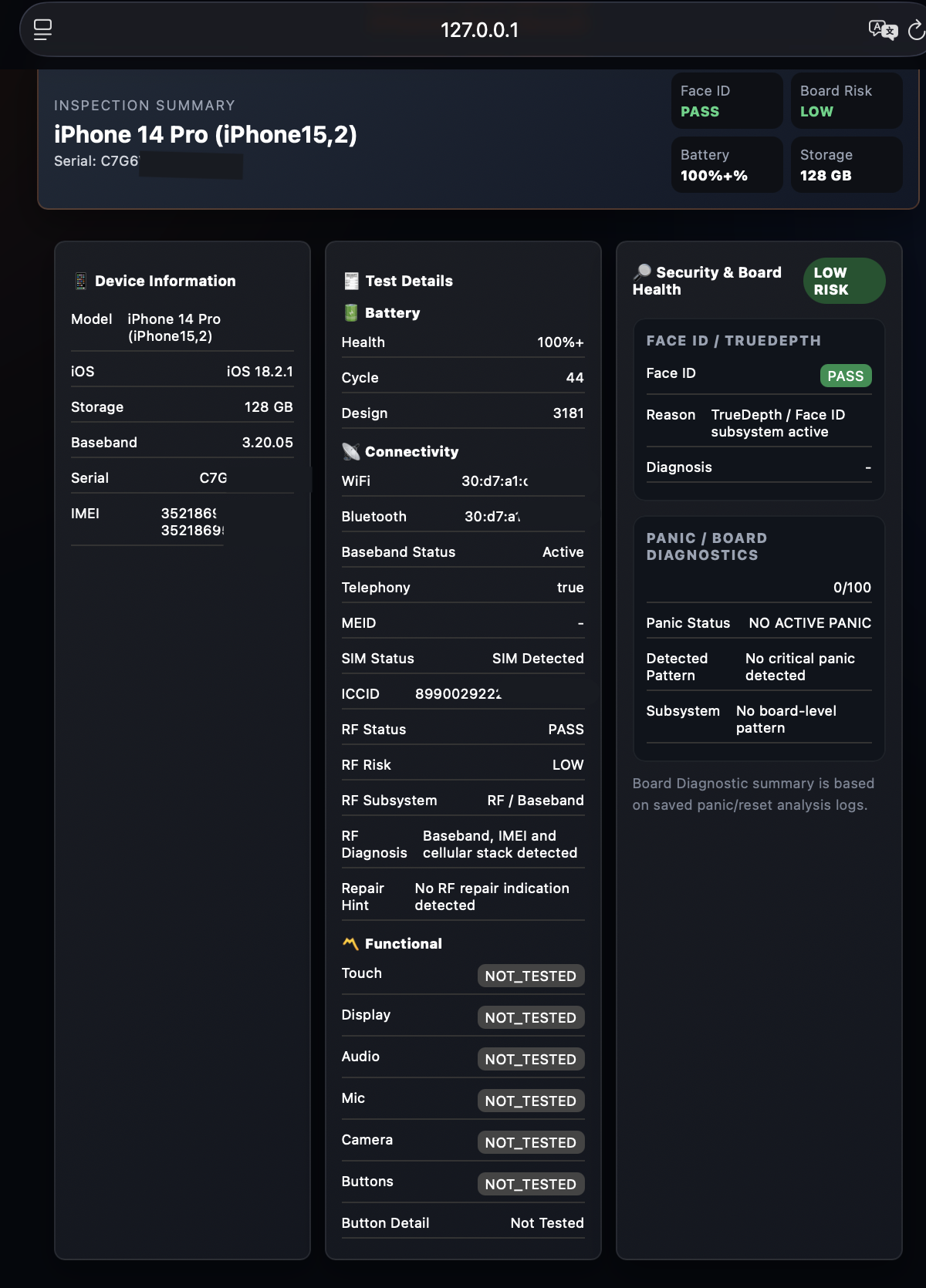The width and height of the screenshot is (926, 1288).
Task: Click the IMEI row label
Action: pyautogui.click(x=85, y=513)
